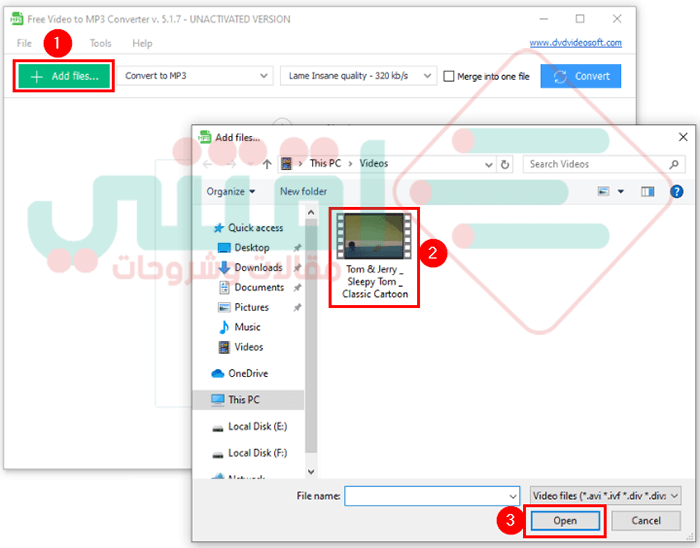This screenshot has width=700, height=548.
Task: Select Documents in navigation pane
Action: click(251, 287)
